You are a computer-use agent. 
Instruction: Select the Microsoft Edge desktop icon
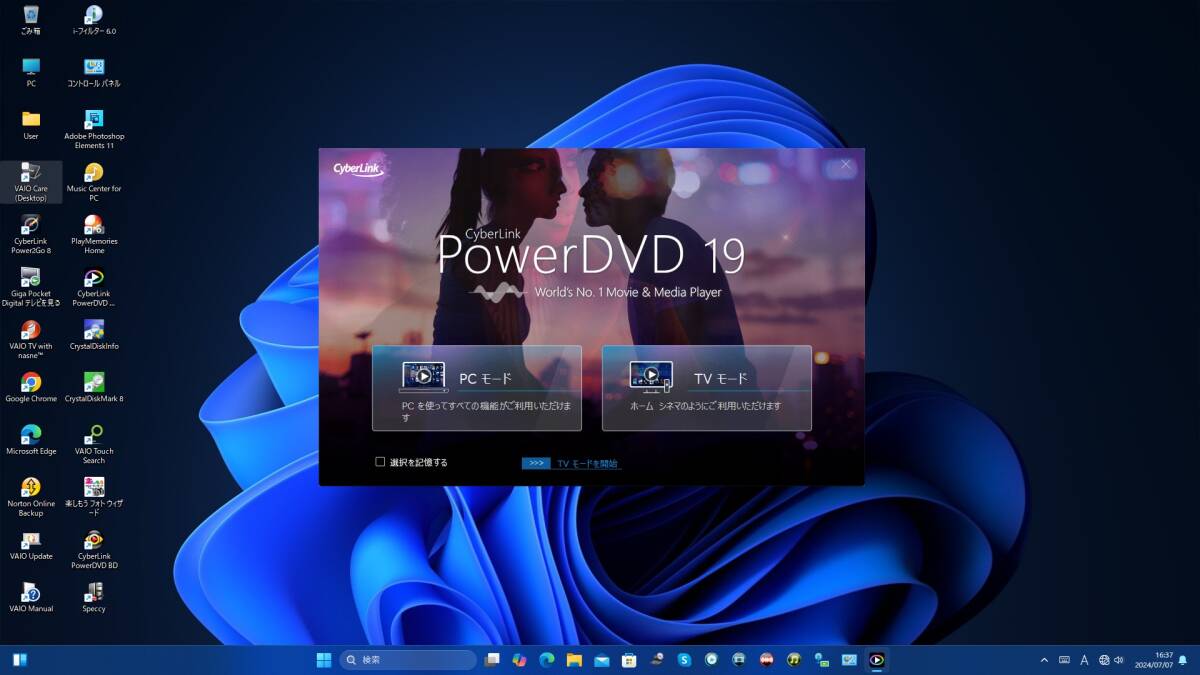[31, 440]
